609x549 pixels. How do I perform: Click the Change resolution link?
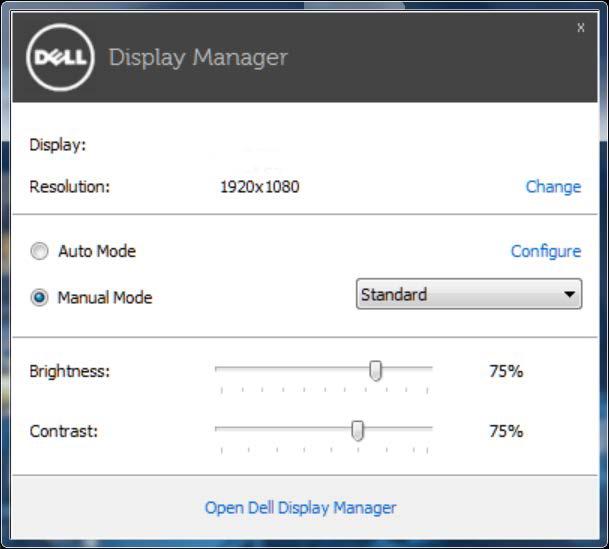click(x=553, y=187)
